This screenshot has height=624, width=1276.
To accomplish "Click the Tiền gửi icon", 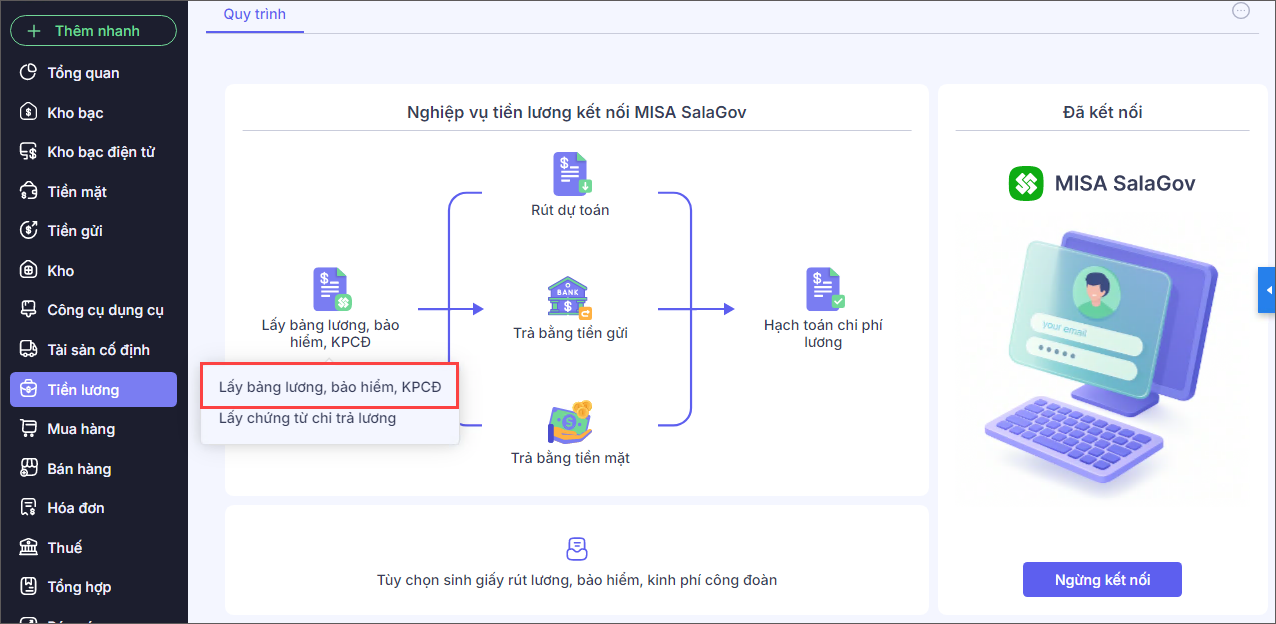I will click(29, 231).
